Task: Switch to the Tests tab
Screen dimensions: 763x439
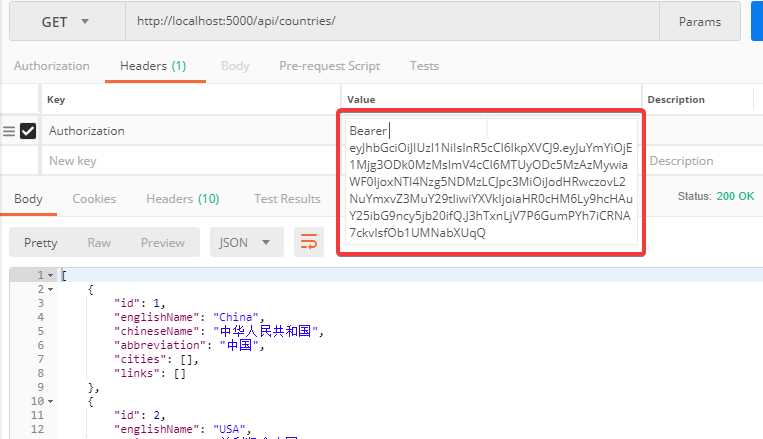Action: (424, 66)
